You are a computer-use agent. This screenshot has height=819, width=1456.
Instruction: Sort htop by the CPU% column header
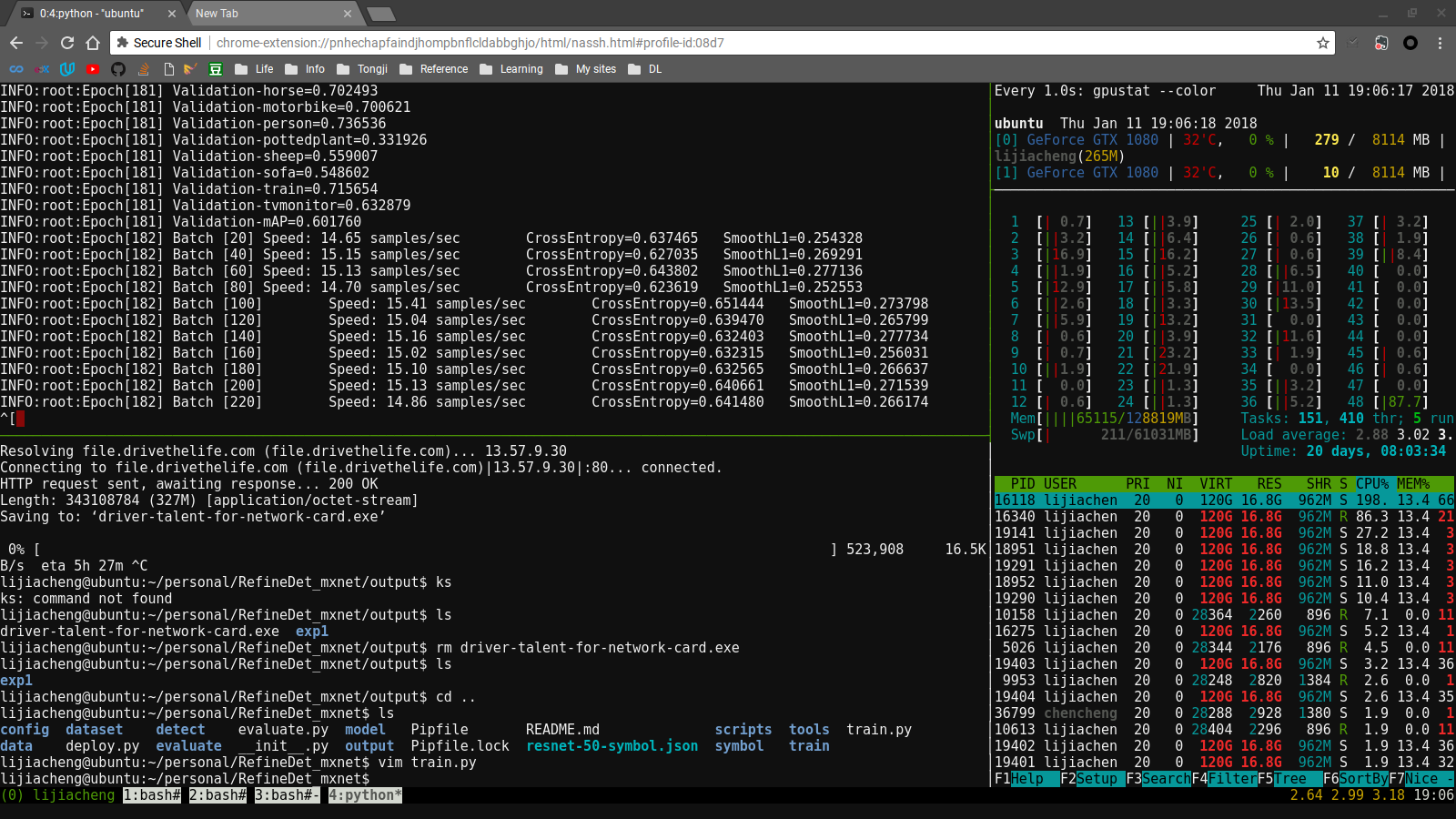pos(1372,484)
